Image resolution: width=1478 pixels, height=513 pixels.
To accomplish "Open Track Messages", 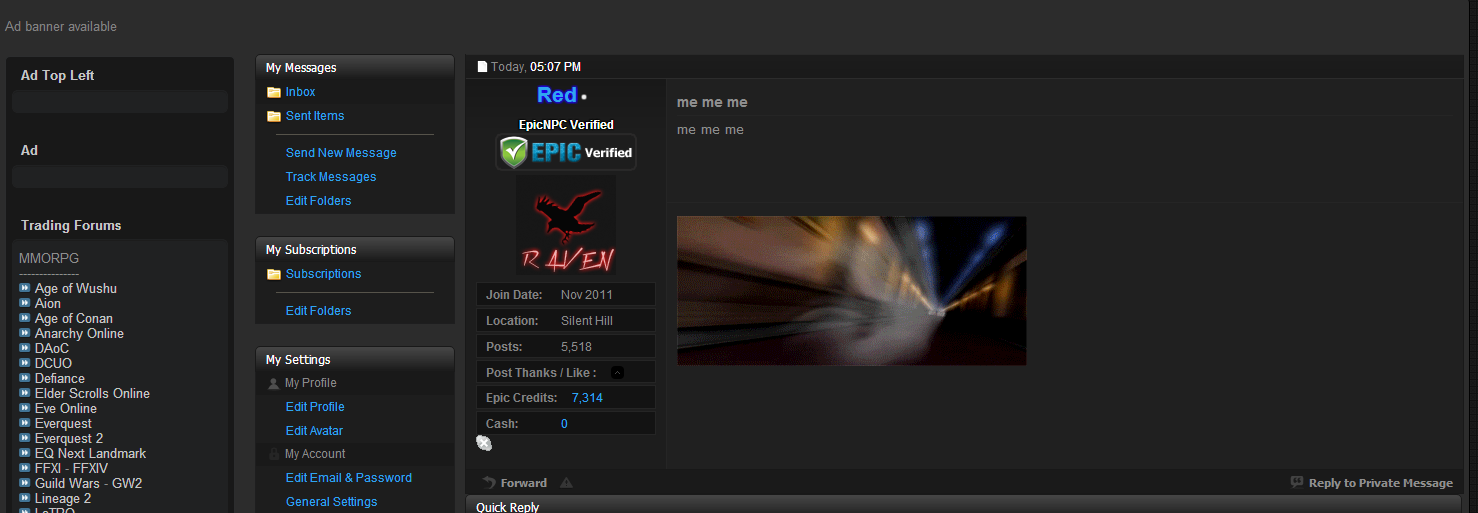I will [x=331, y=177].
